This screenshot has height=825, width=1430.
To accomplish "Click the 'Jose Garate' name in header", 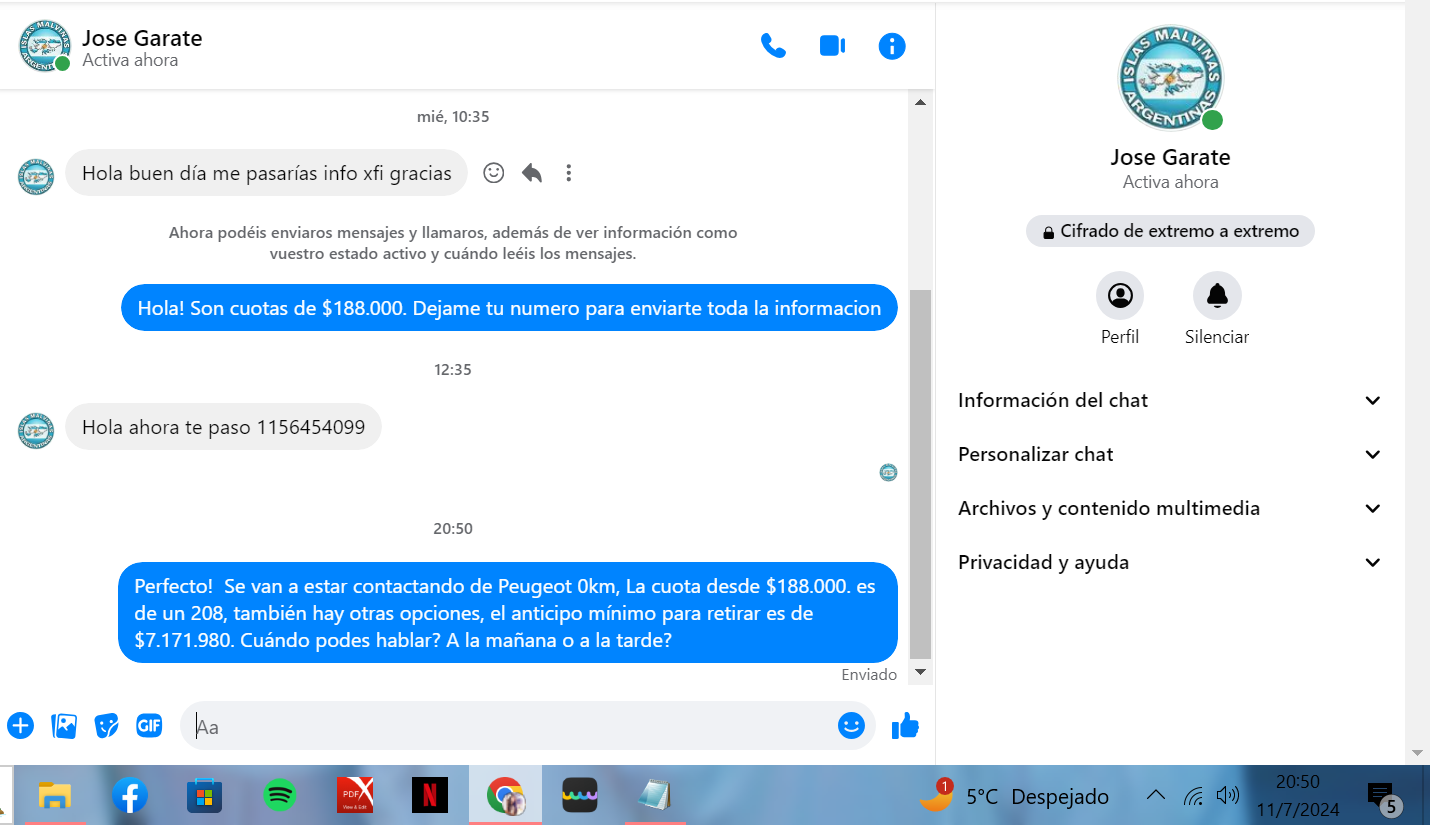I will tap(142, 38).
